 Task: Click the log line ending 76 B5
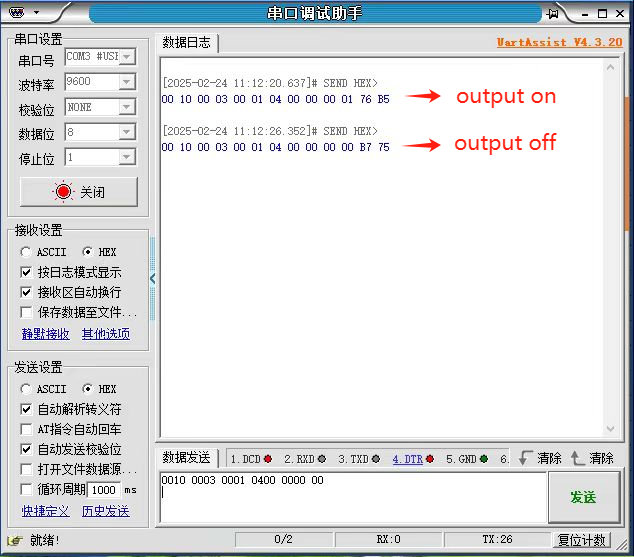pyautogui.click(x=275, y=99)
